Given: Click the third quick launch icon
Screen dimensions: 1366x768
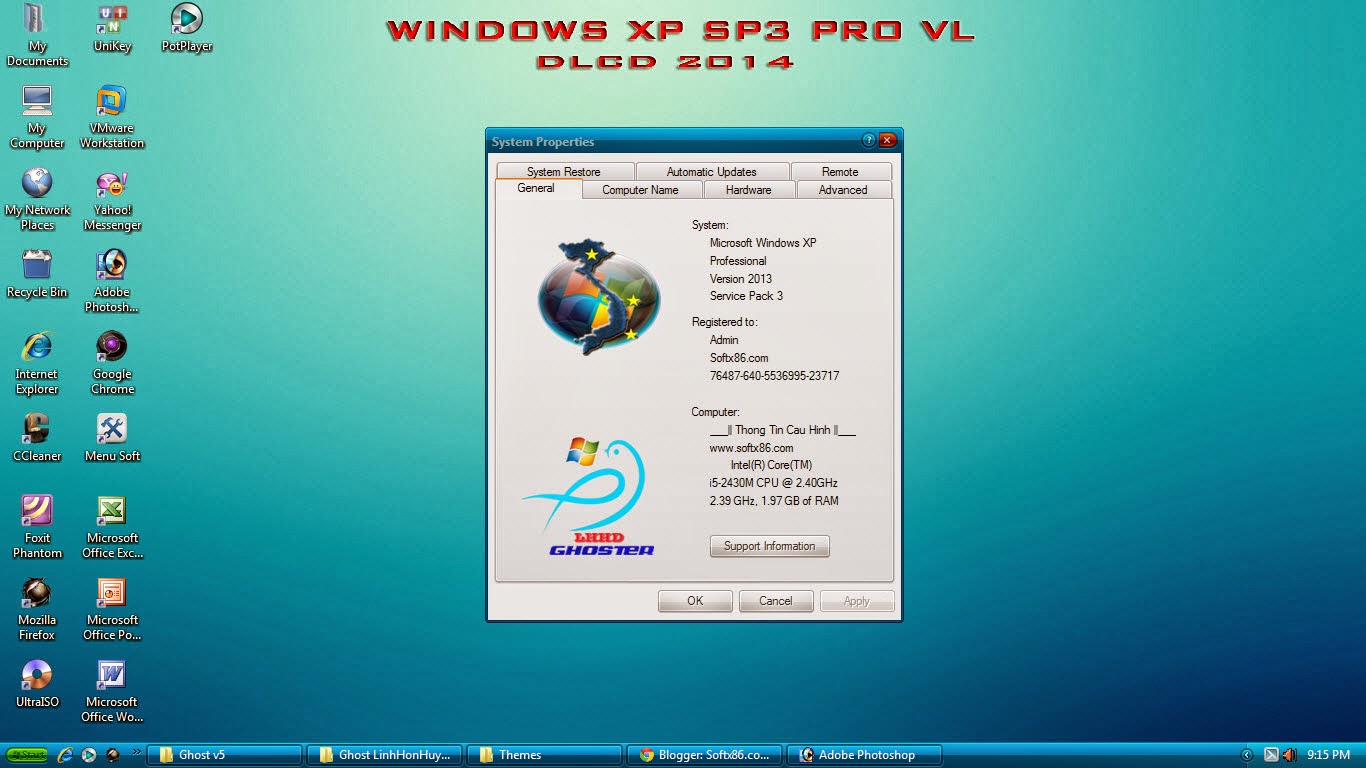Looking at the screenshot, I should (x=112, y=755).
